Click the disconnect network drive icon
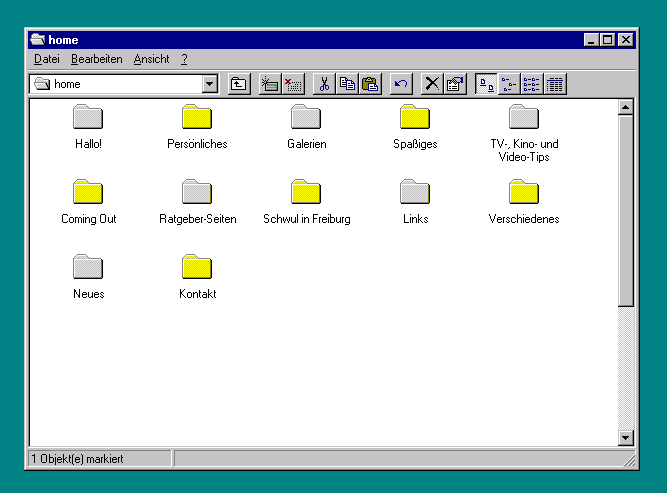667x493 pixels. 293,84
